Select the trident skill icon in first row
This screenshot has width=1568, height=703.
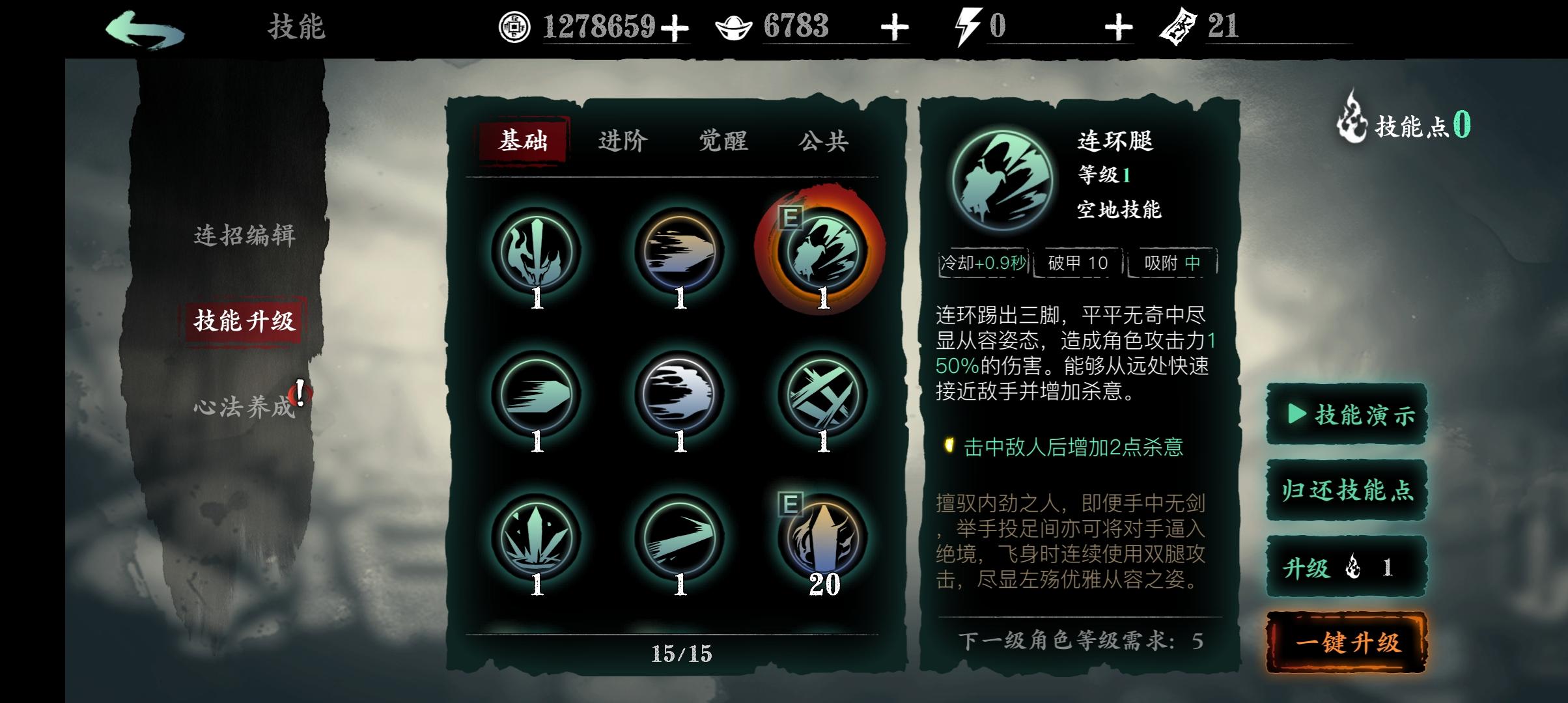536,252
